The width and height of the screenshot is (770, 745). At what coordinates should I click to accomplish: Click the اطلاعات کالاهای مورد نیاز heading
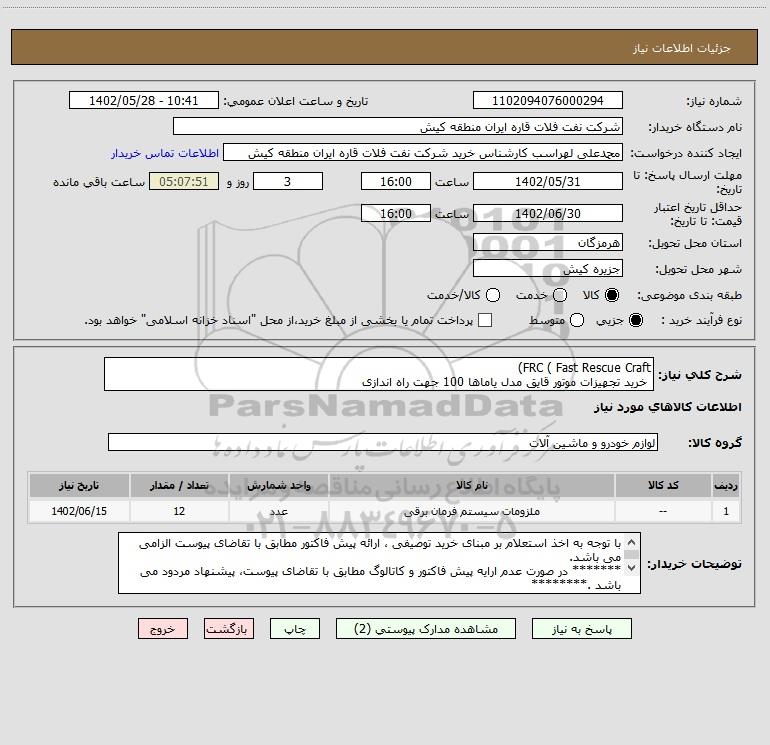tap(668, 407)
